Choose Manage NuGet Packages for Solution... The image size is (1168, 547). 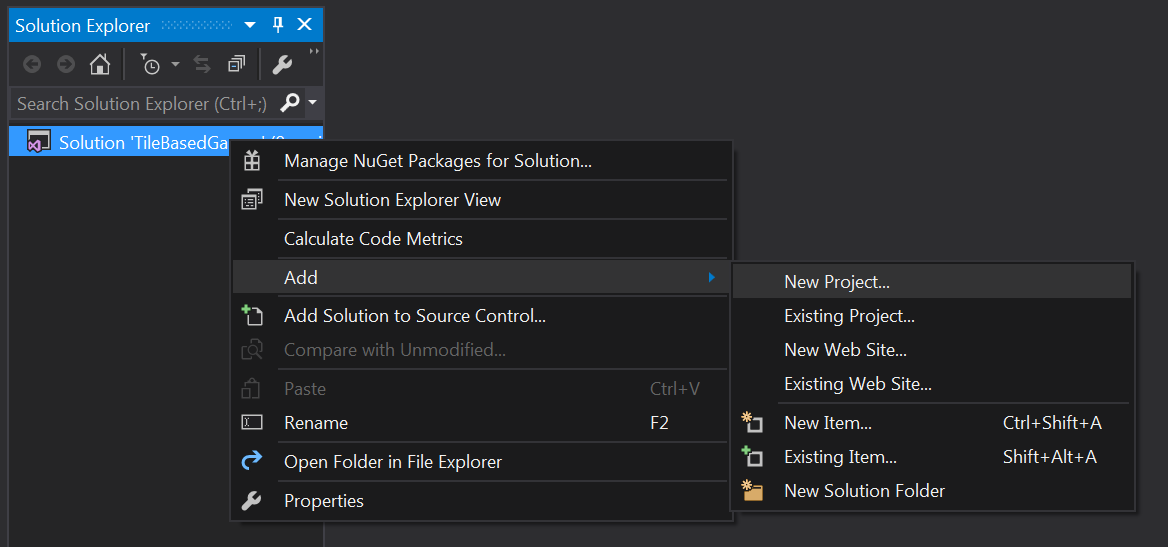click(x=437, y=161)
